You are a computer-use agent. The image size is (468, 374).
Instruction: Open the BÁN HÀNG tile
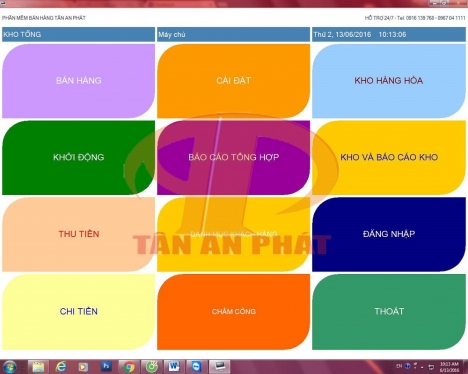tap(78, 81)
